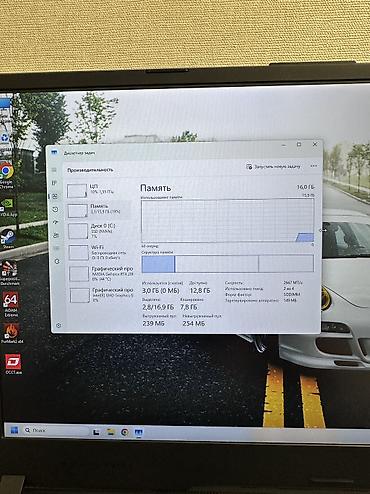Open the Services page icon
The height and width of the screenshot is (494, 370).
pos(57,261)
